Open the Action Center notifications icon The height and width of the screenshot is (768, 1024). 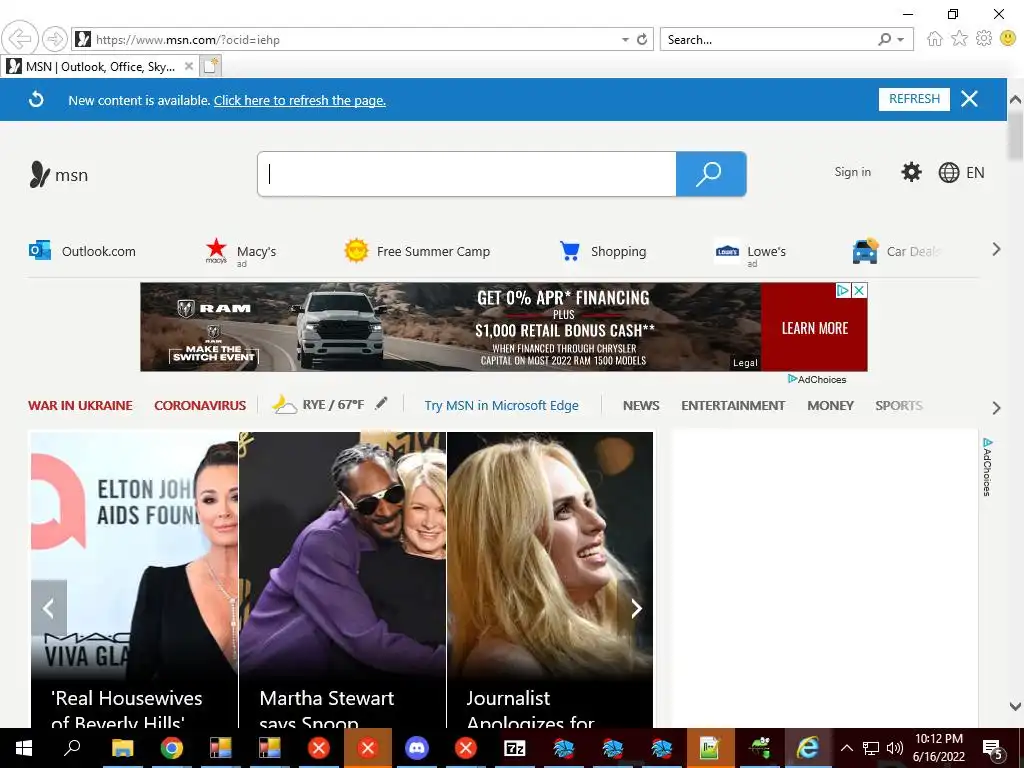(993, 748)
